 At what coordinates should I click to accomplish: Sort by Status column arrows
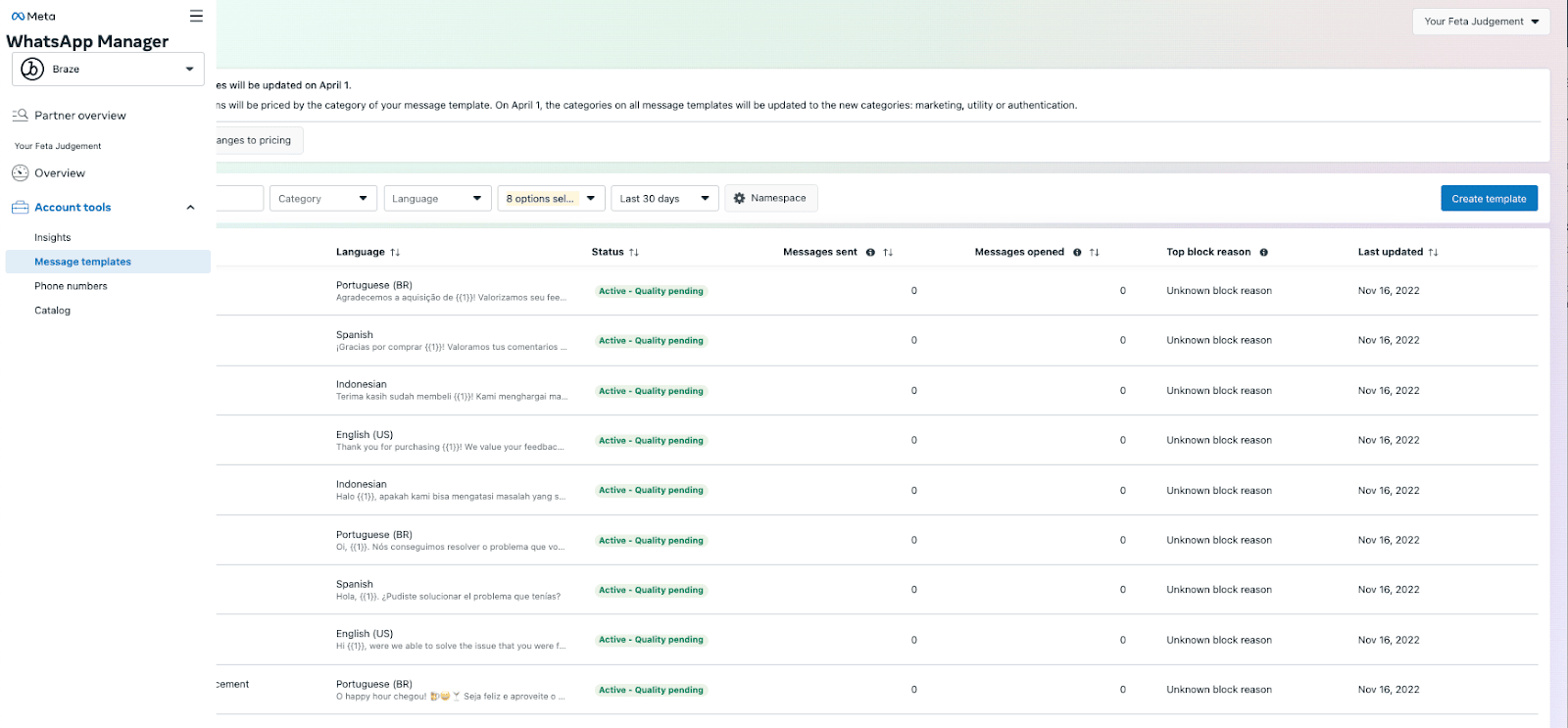[x=634, y=252]
